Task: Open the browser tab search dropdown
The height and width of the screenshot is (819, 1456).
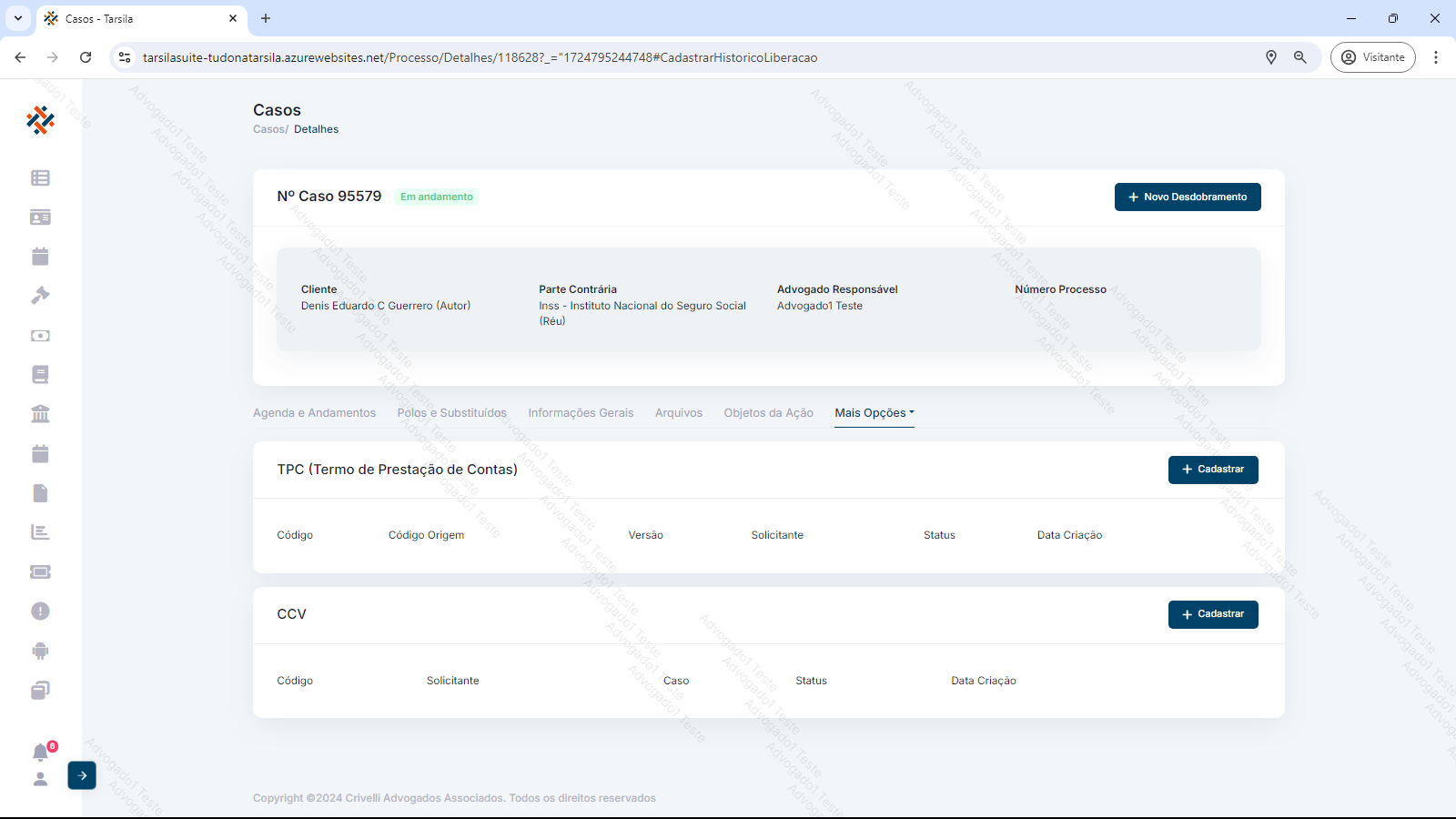Action: click(x=18, y=18)
